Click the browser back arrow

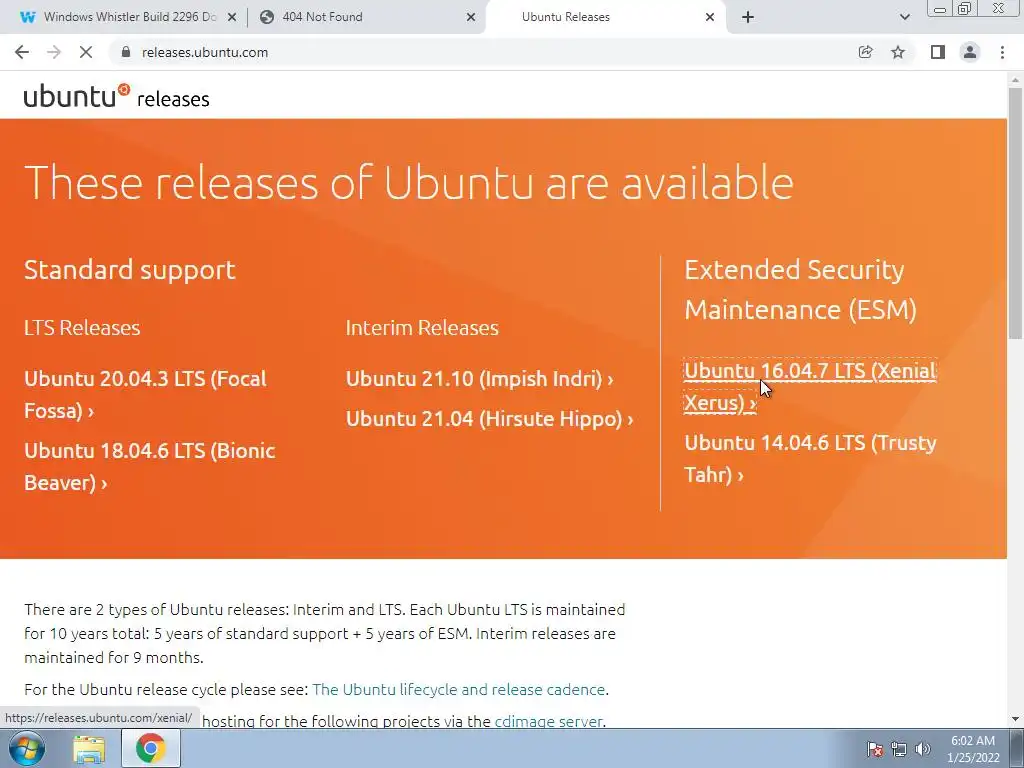[x=22, y=52]
